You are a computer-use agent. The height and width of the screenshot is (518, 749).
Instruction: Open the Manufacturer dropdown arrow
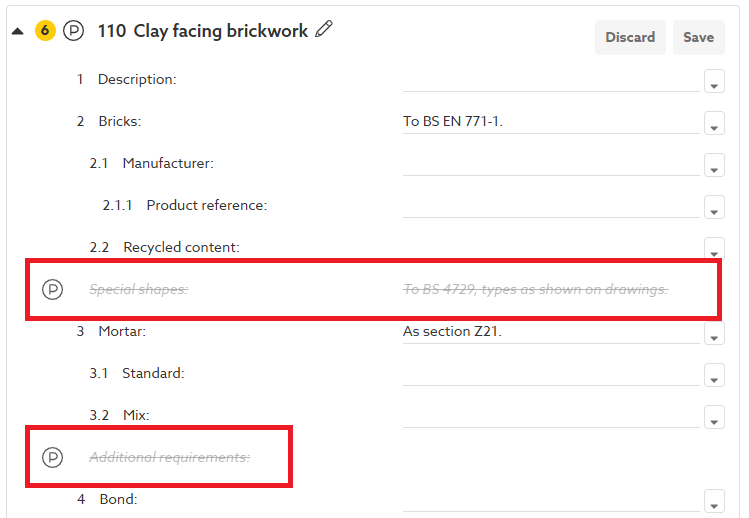[x=714, y=168]
